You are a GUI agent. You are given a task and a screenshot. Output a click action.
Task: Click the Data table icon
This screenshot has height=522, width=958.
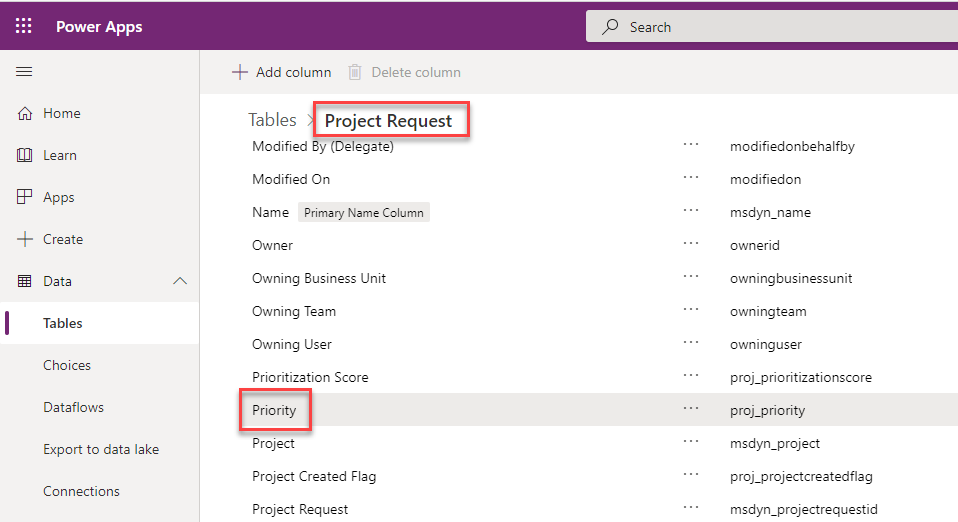click(x=25, y=282)
